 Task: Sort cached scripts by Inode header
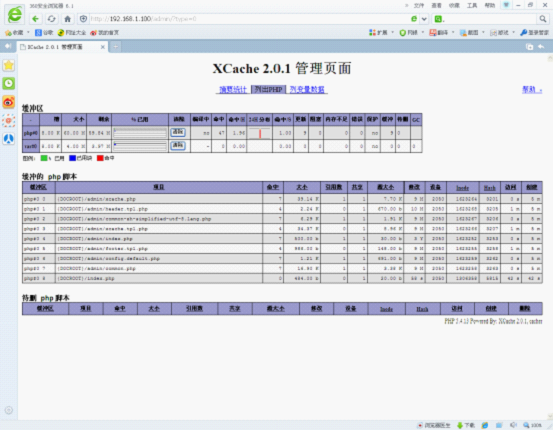click(x=462, y=188)
